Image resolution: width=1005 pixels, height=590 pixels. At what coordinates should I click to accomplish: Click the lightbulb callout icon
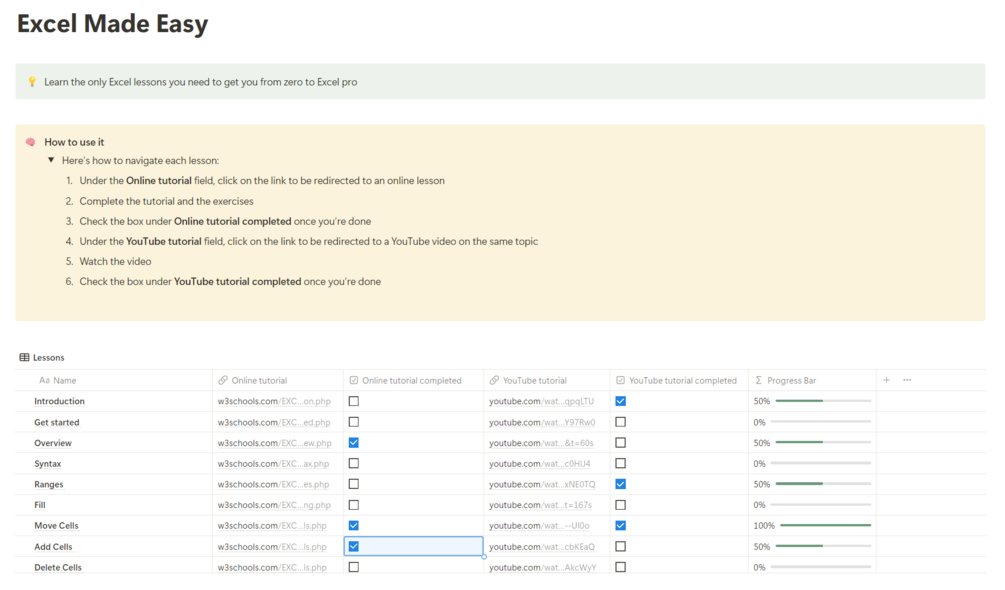31,82
